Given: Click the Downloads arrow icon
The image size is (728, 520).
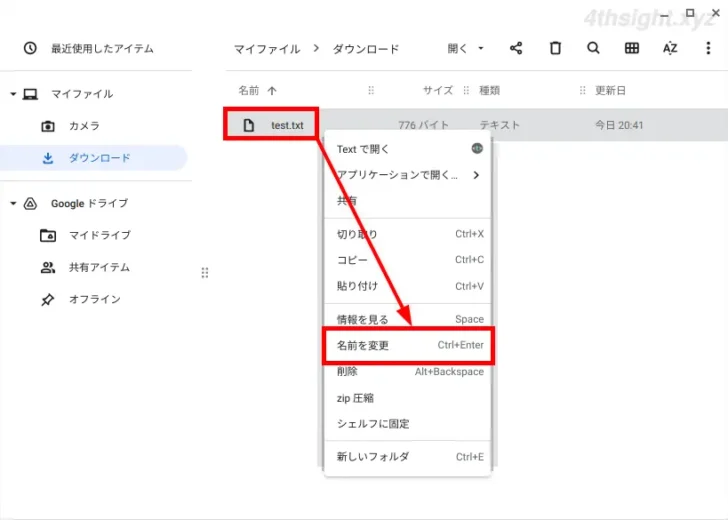Looking at the screenshot, I should coord(48,158).
